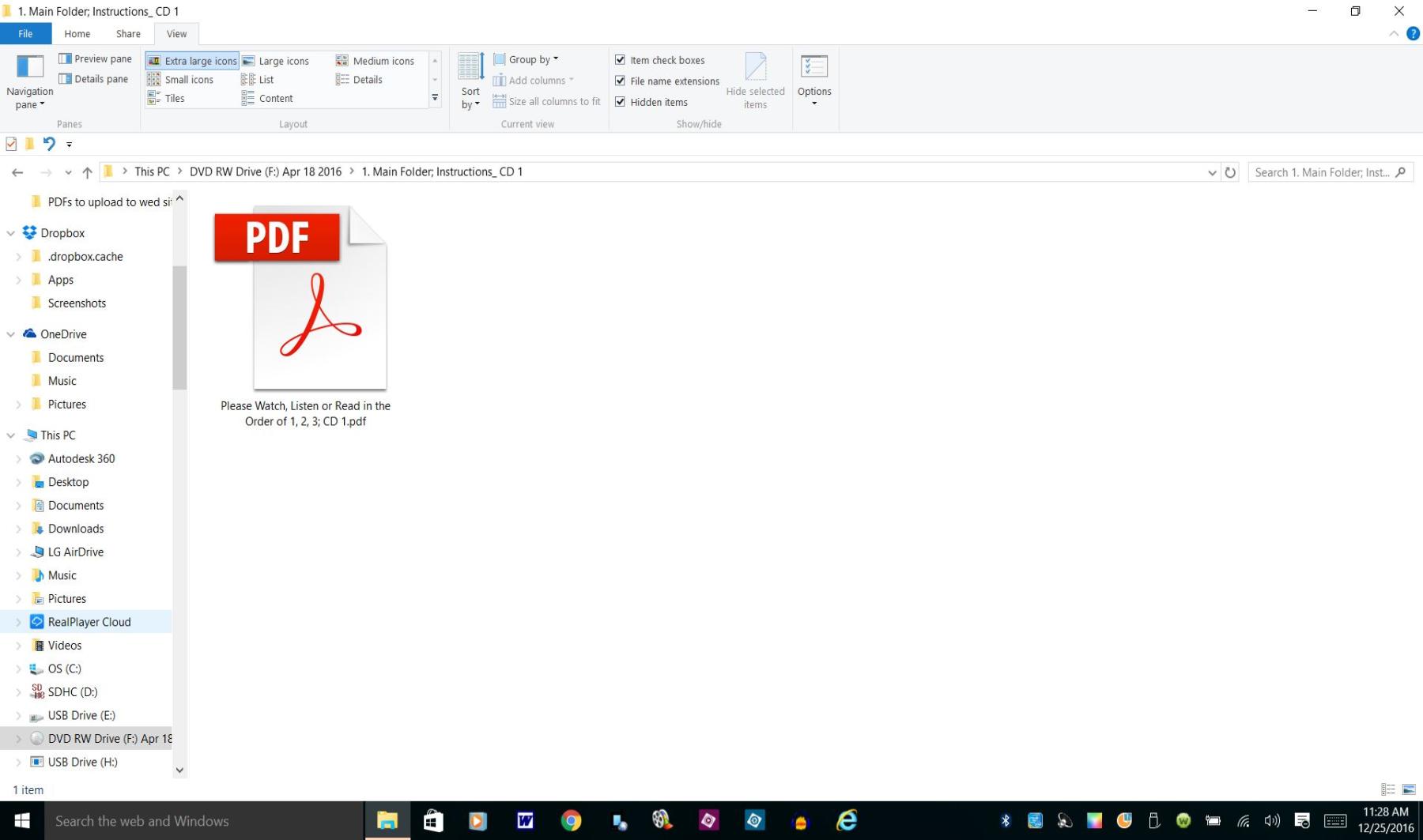Open Microsoft Word from taskbar
This screenshot has width=1423, height=840.
(x=525, y=821)
